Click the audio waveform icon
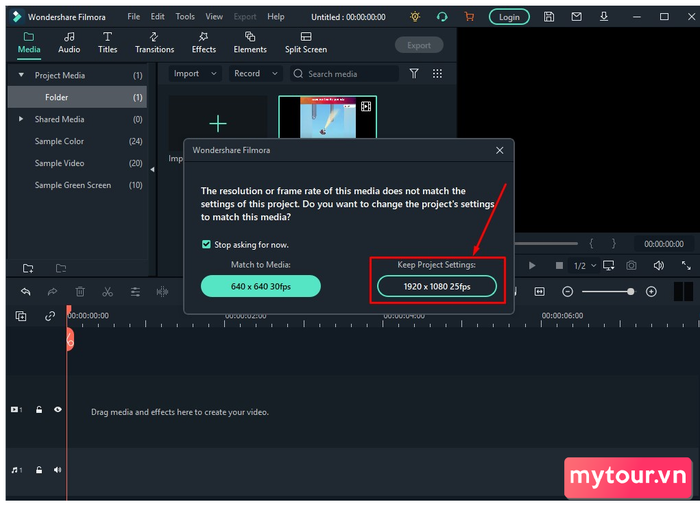The height and width of the screenshot is (509, 700). (x=162, y=292)
